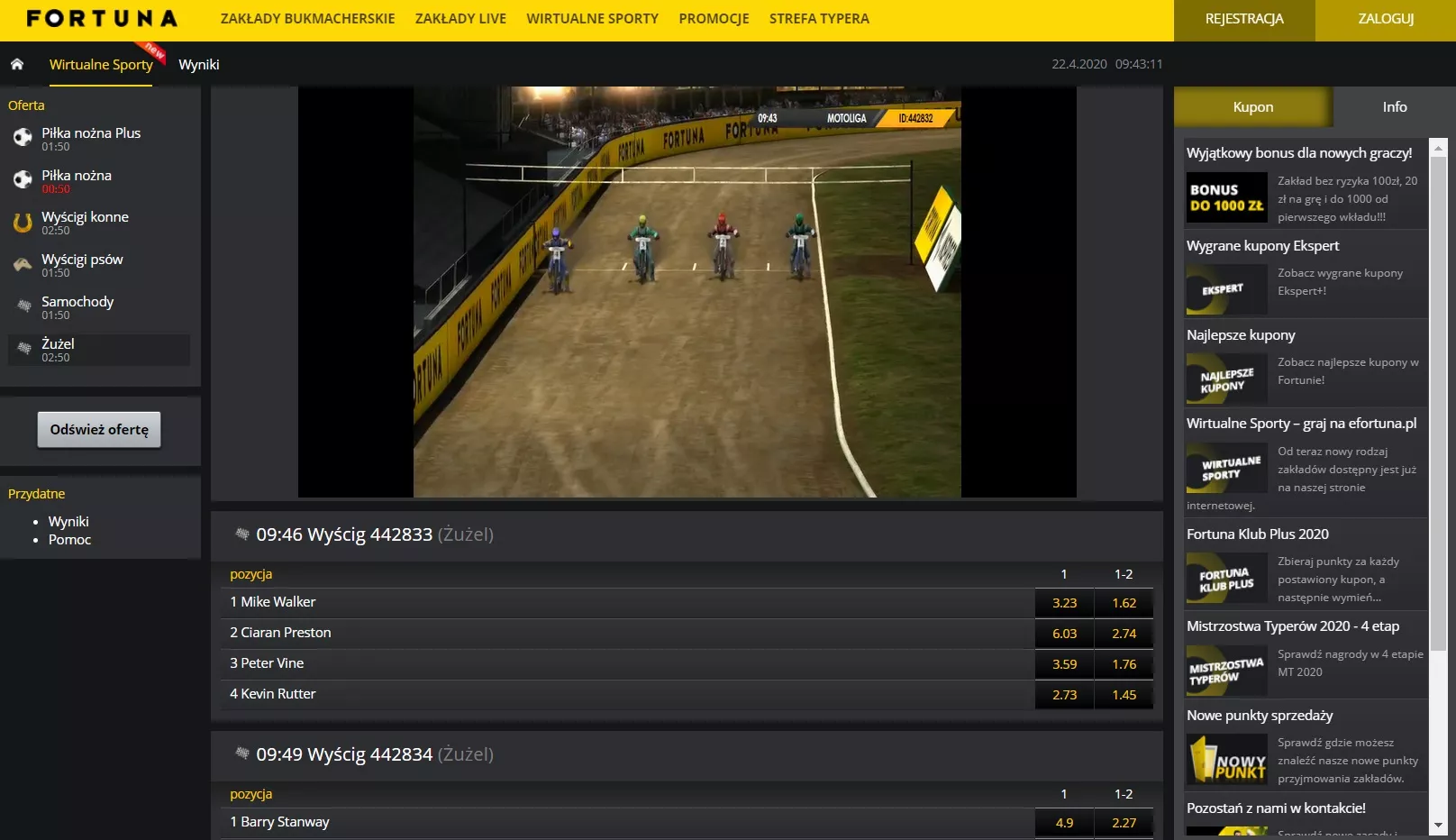This screenshot has height=840, width=1456.
Task: Click the Fortuna logo in header
Action: [x=102, y=19]
